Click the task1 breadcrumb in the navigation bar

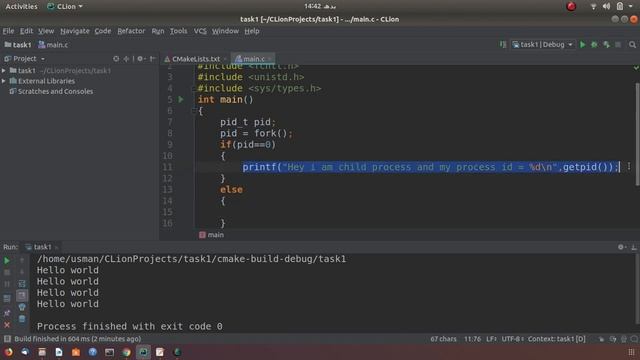tap(18, 45)
